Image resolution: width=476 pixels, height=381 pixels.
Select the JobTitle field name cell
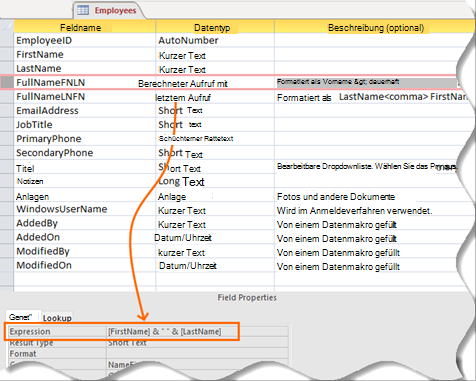84,124
